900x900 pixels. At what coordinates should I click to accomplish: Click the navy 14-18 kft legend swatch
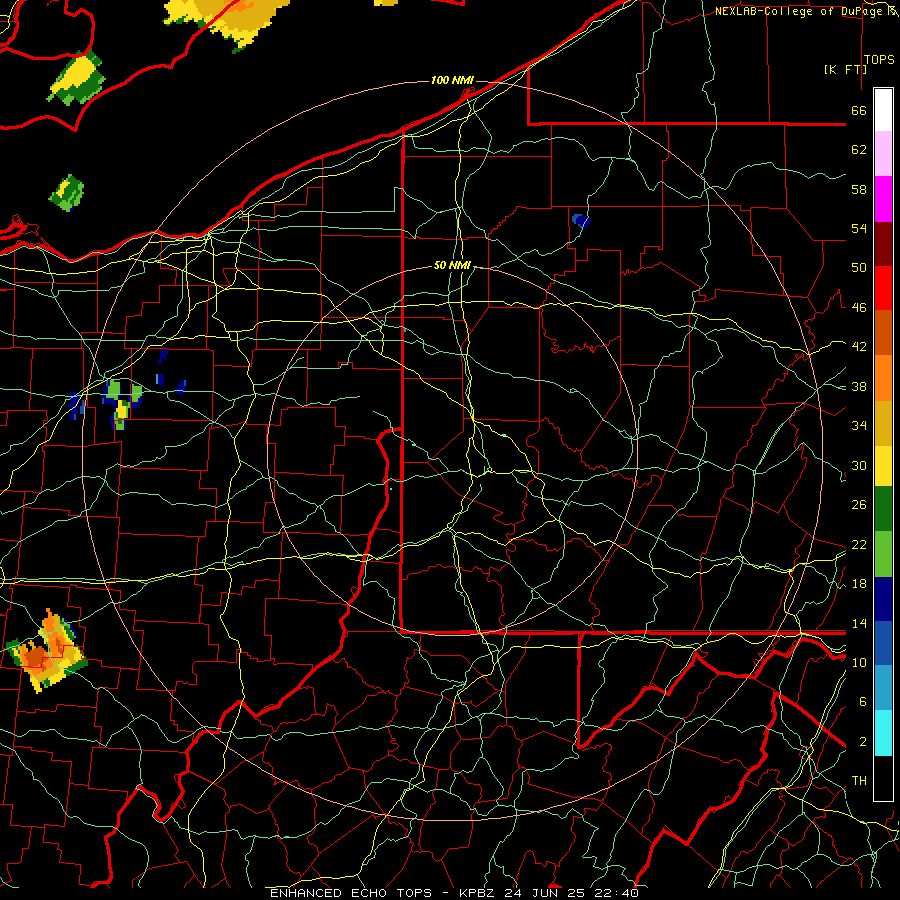pos(883,599)
